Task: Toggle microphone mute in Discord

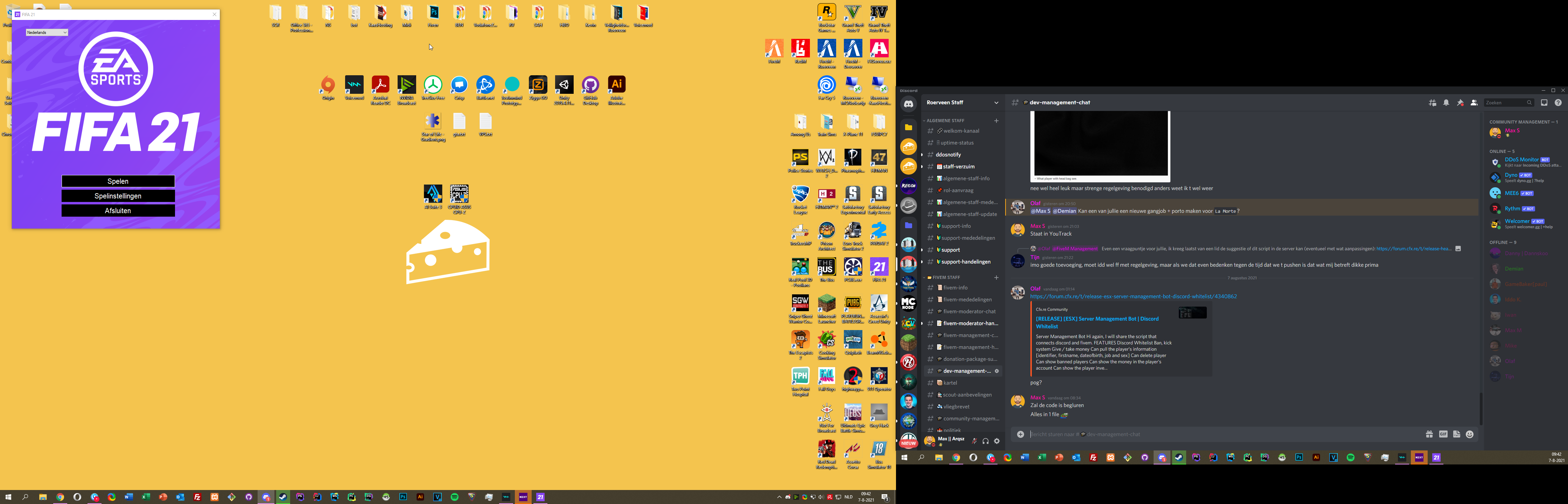Action: click(x=974, y=441)
